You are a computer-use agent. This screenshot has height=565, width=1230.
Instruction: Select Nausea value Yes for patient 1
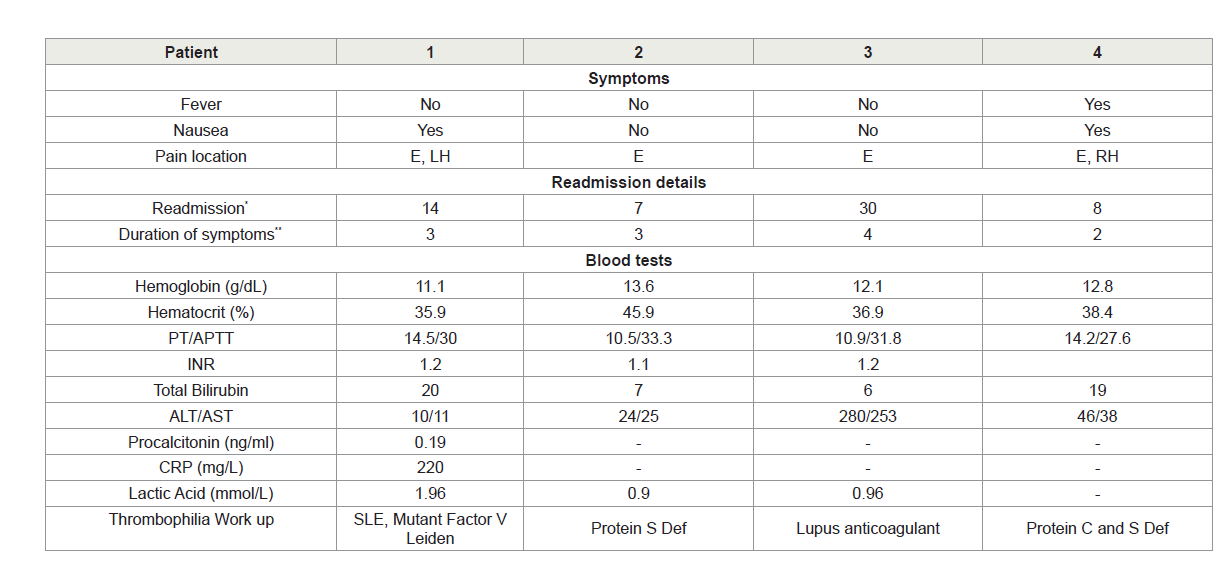430,130
